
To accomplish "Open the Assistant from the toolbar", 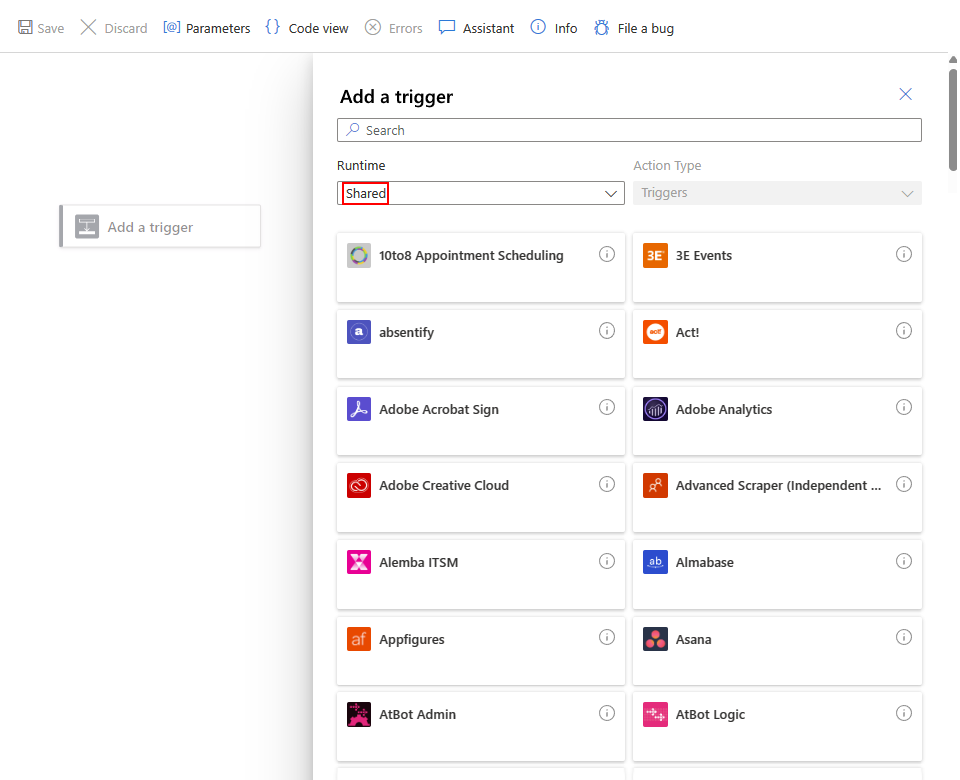I will (x=477, y=28).
